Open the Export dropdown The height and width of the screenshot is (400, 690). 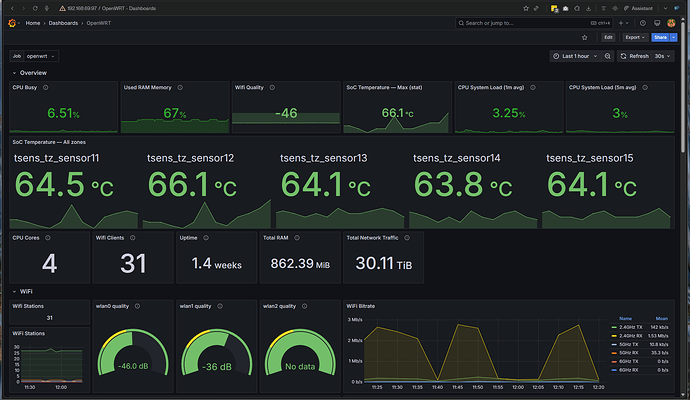point(635,37)
